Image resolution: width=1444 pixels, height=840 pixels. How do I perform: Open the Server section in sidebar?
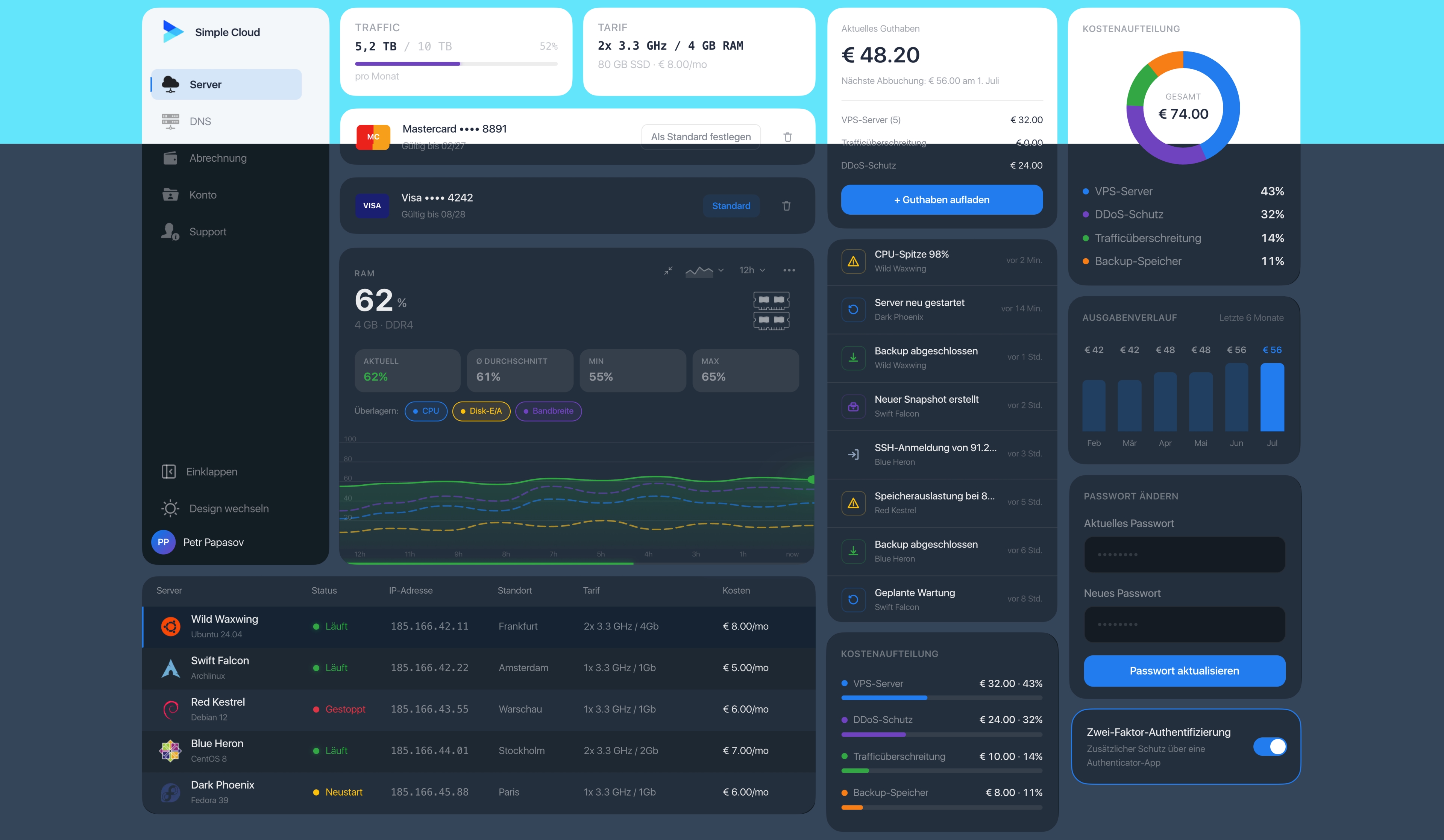point(226,84)
